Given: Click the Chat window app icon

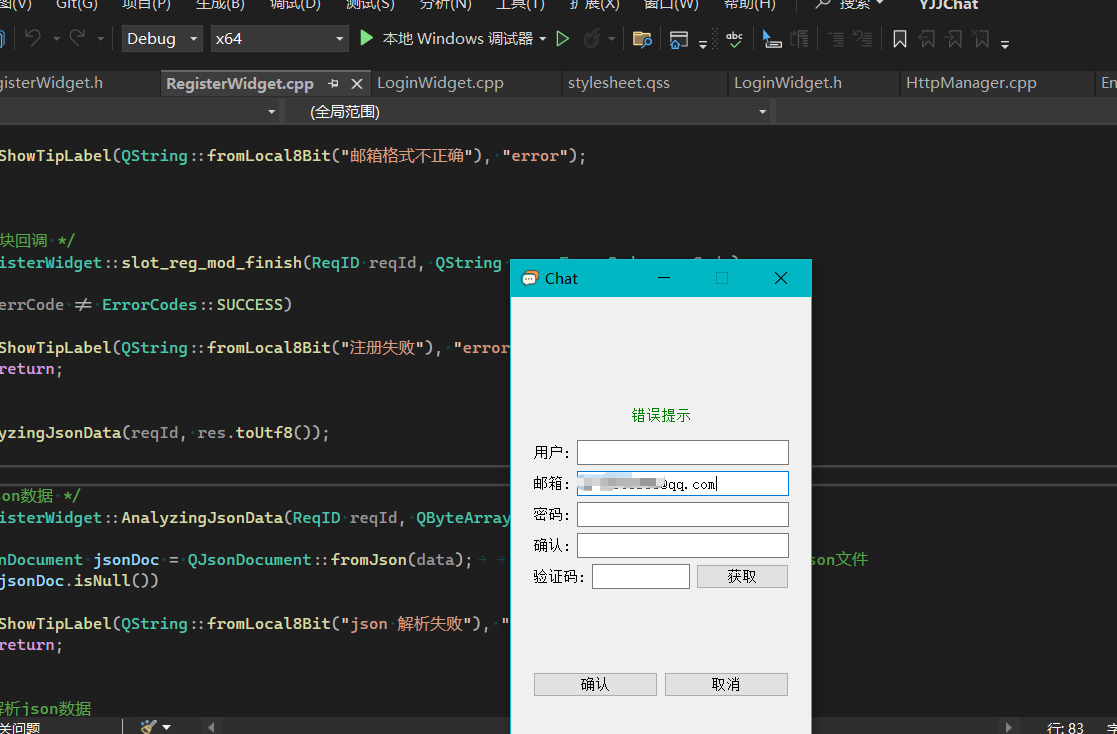Looking at the screenshot, I should (x=529, y=278).
